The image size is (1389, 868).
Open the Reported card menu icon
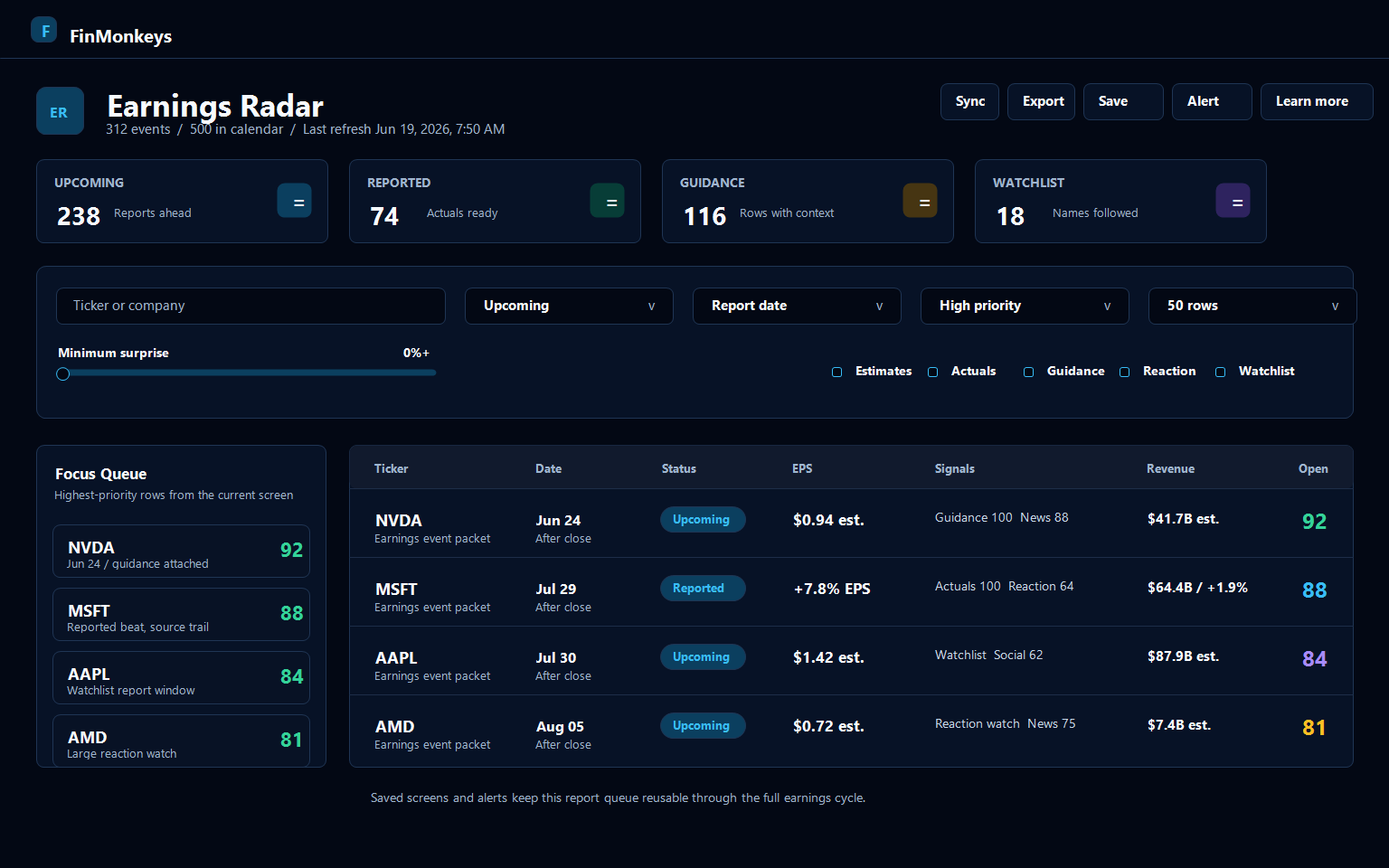coord(608,201)
